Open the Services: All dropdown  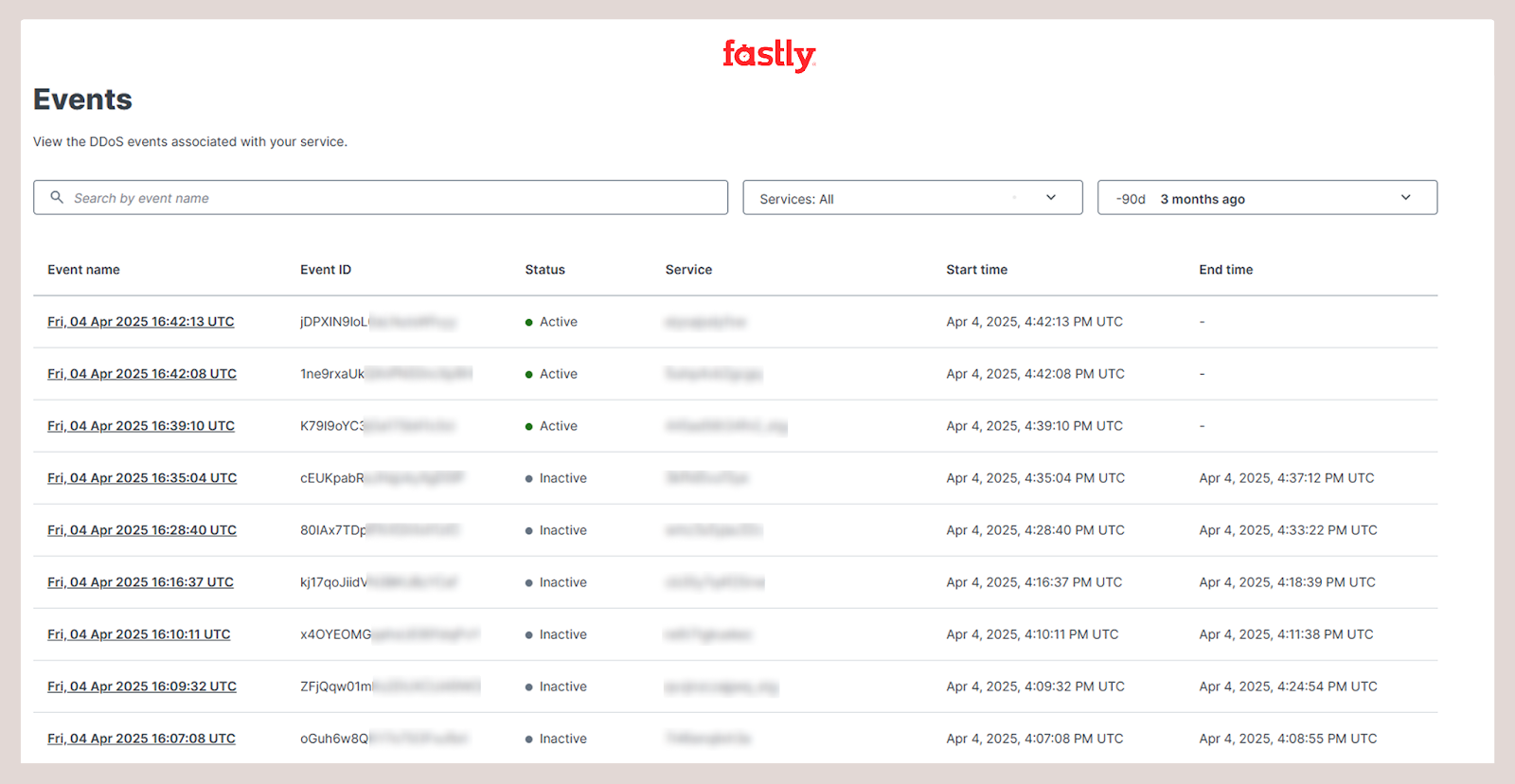[x=911, y=198]
